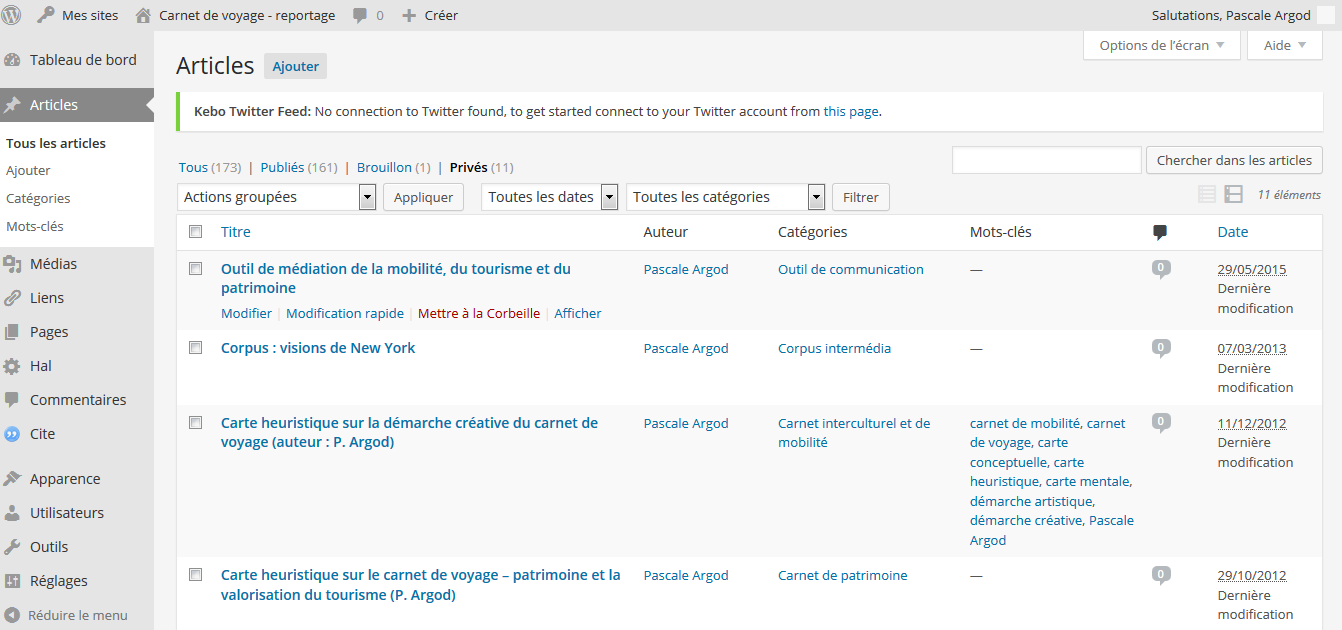
Task: Send the first article to Mettre à la Corbeille
Action: [x=479, y=313]
